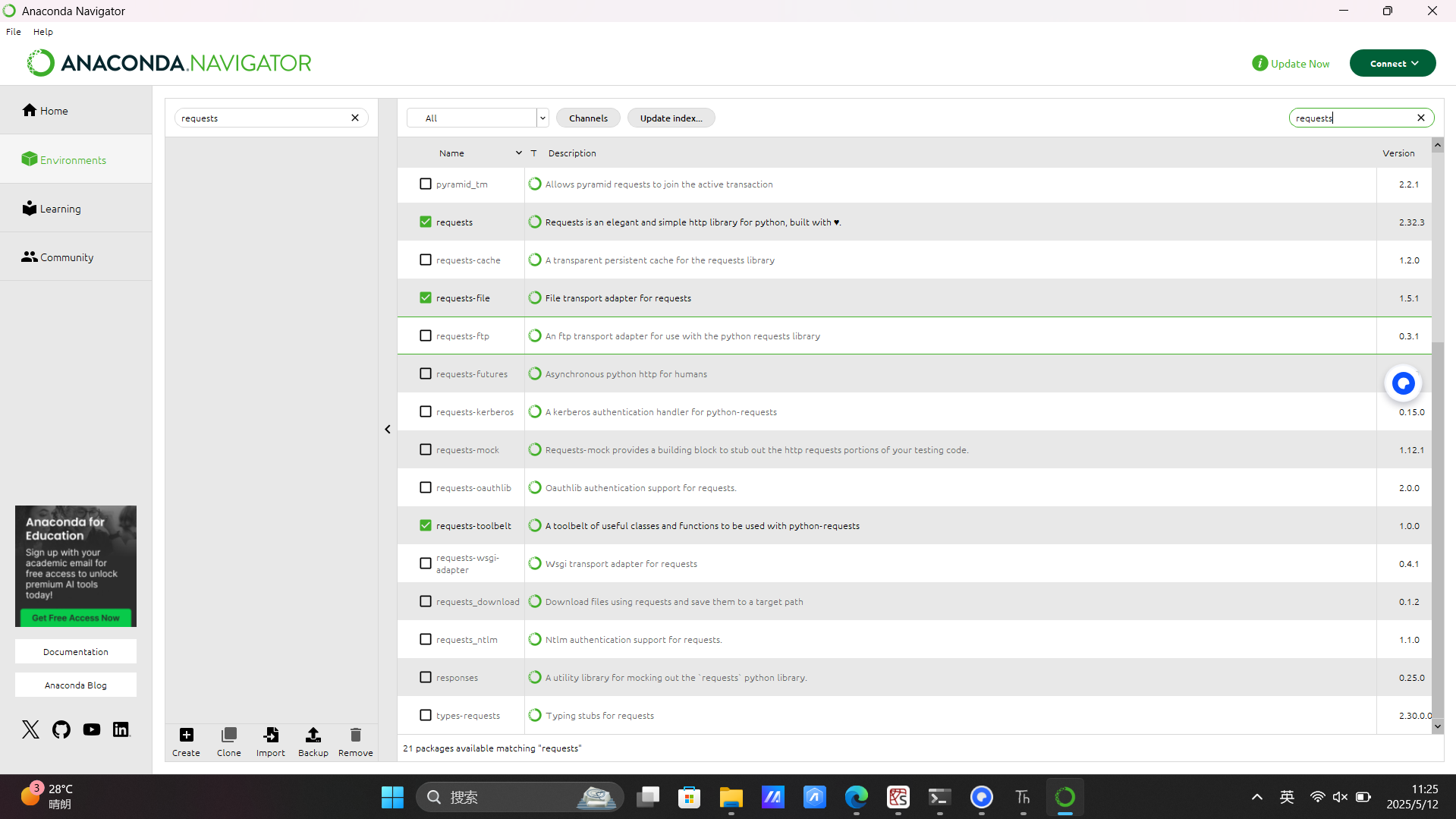This screenshot has height=819, width=1456.
Task: Click the Backup environment icon
Action: pyautogui.click(x=313, y=735)
